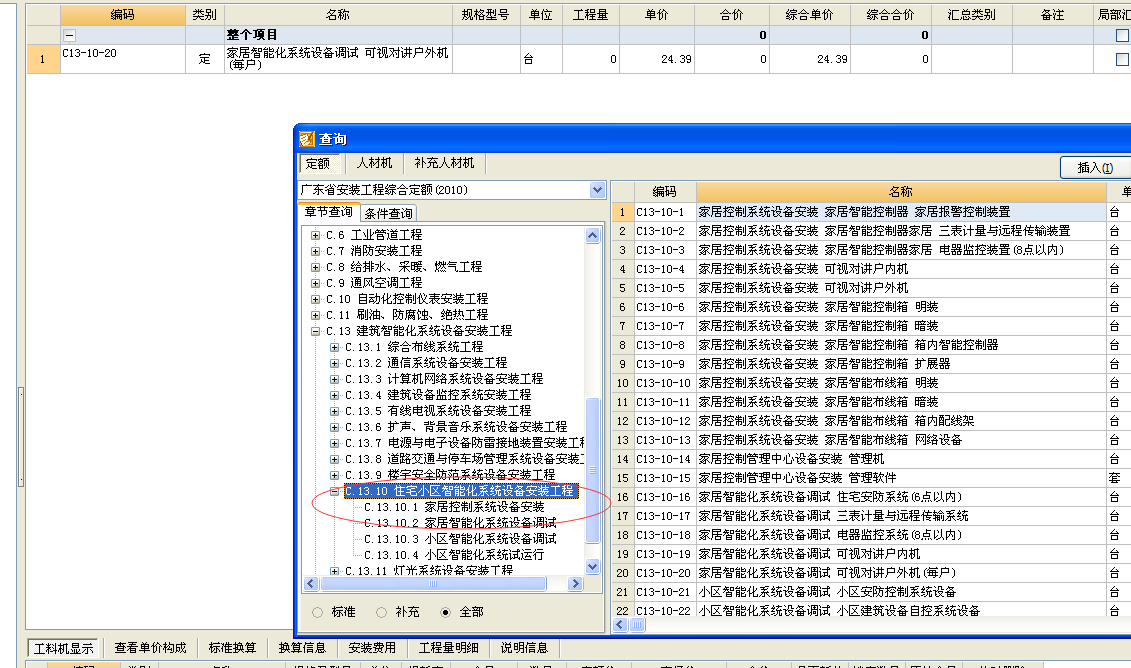
Task: Select C.13.9 楼宇安全防范系统 tree item
Action: pyautogui.click(x=450, y=475)
